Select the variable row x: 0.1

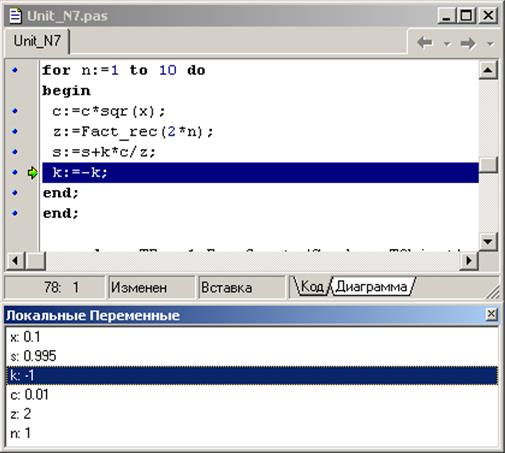pos(252,337)
